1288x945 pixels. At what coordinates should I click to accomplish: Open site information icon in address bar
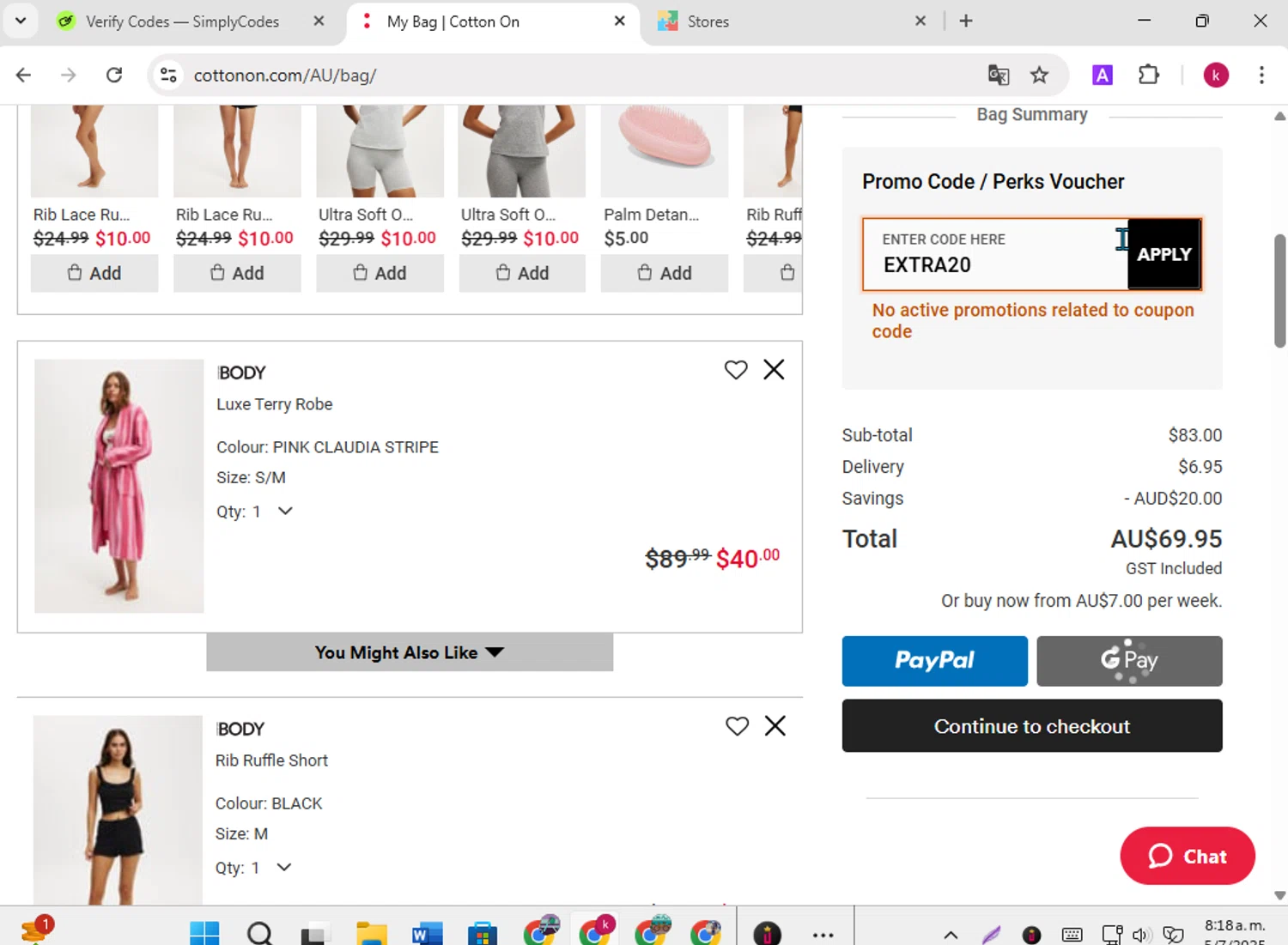coord(168,75)
